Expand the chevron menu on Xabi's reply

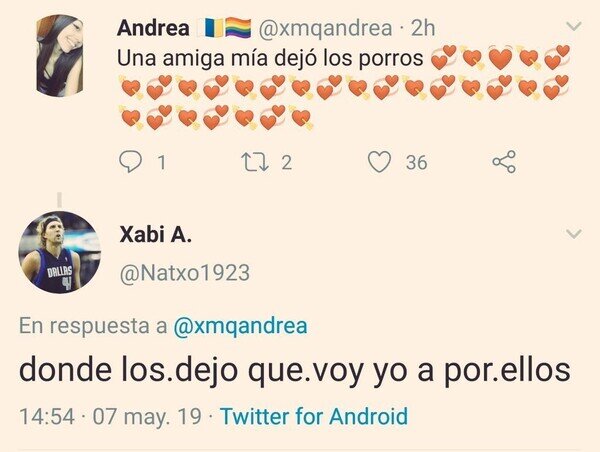pos(574,233)
